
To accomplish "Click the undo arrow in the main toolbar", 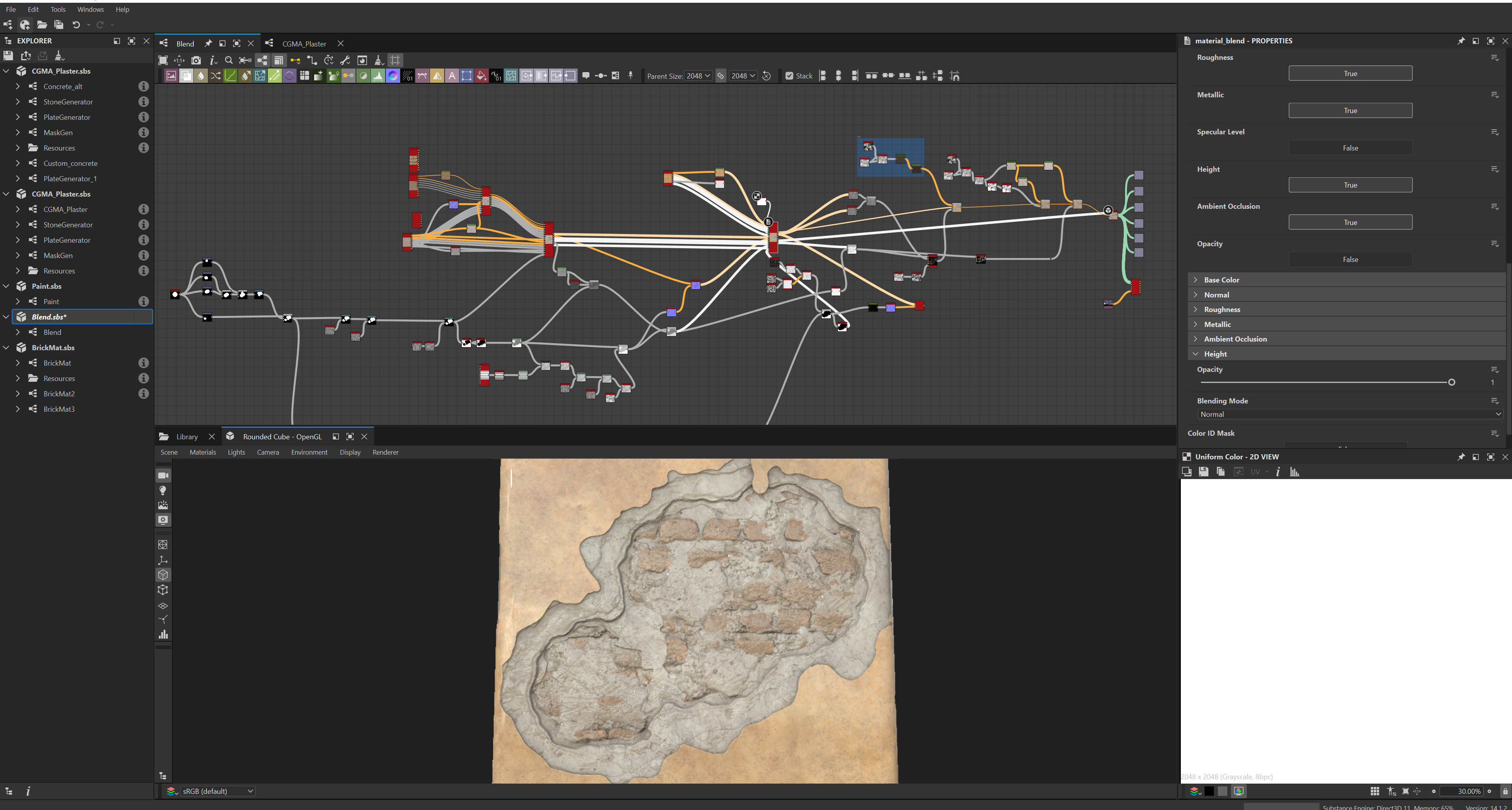I will (x=76, y=25).
